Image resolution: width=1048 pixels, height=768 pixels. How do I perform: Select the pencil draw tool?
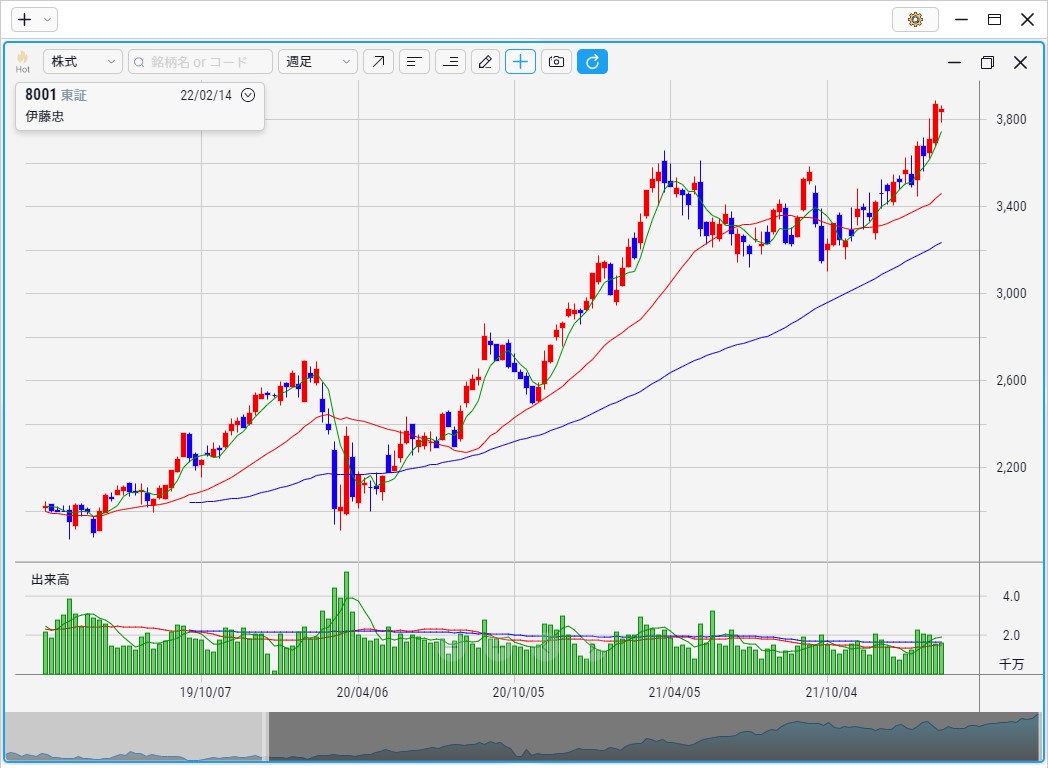point(485,62)
